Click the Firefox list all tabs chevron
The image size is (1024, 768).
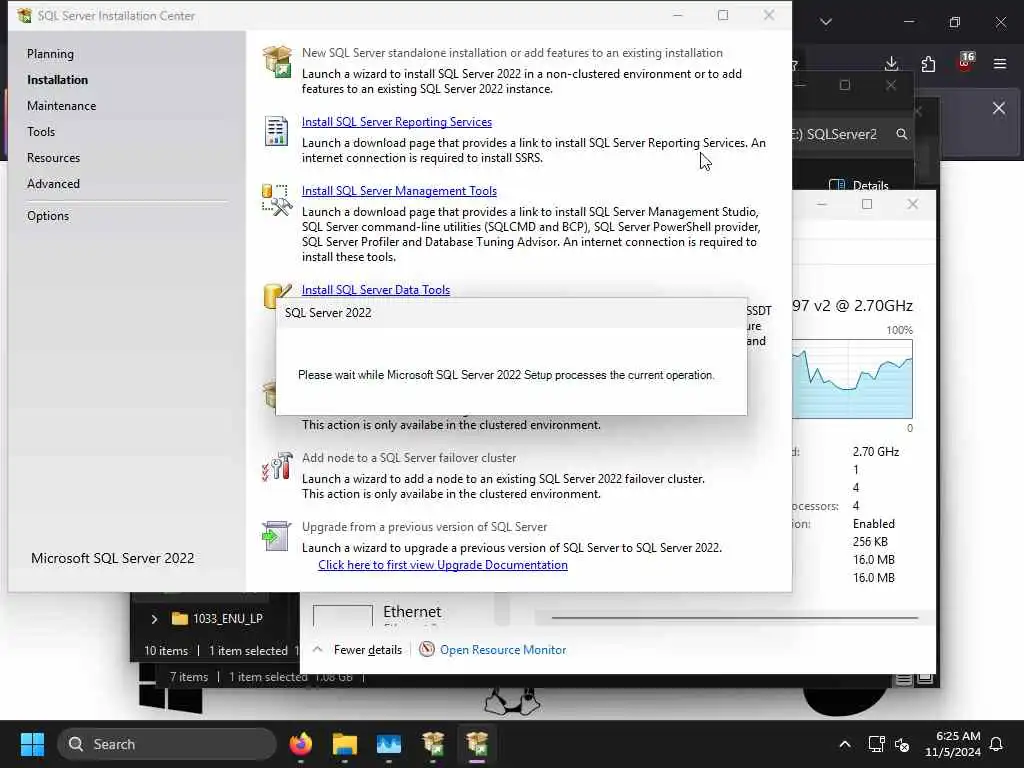point(826,22)
